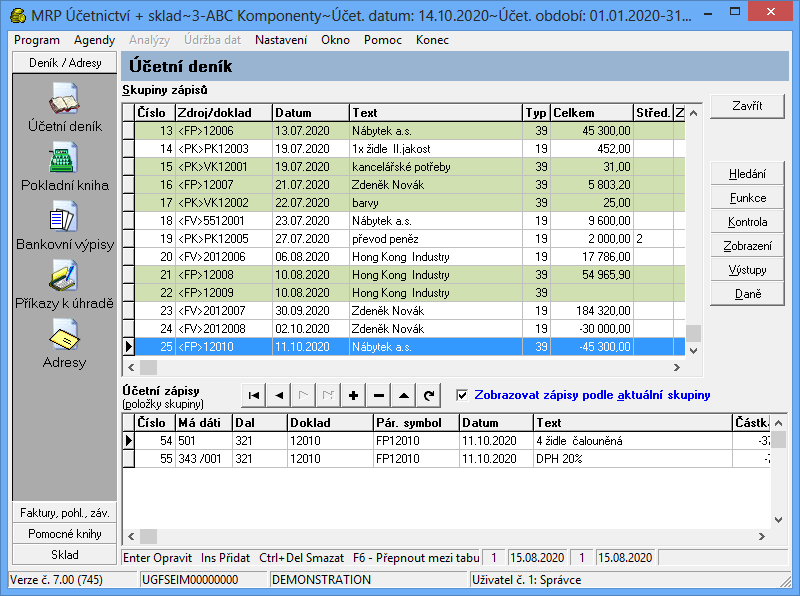Click the previous record arrow button
Image resolution: width=800 pixels, height=596 pixels.
(279, 396)
